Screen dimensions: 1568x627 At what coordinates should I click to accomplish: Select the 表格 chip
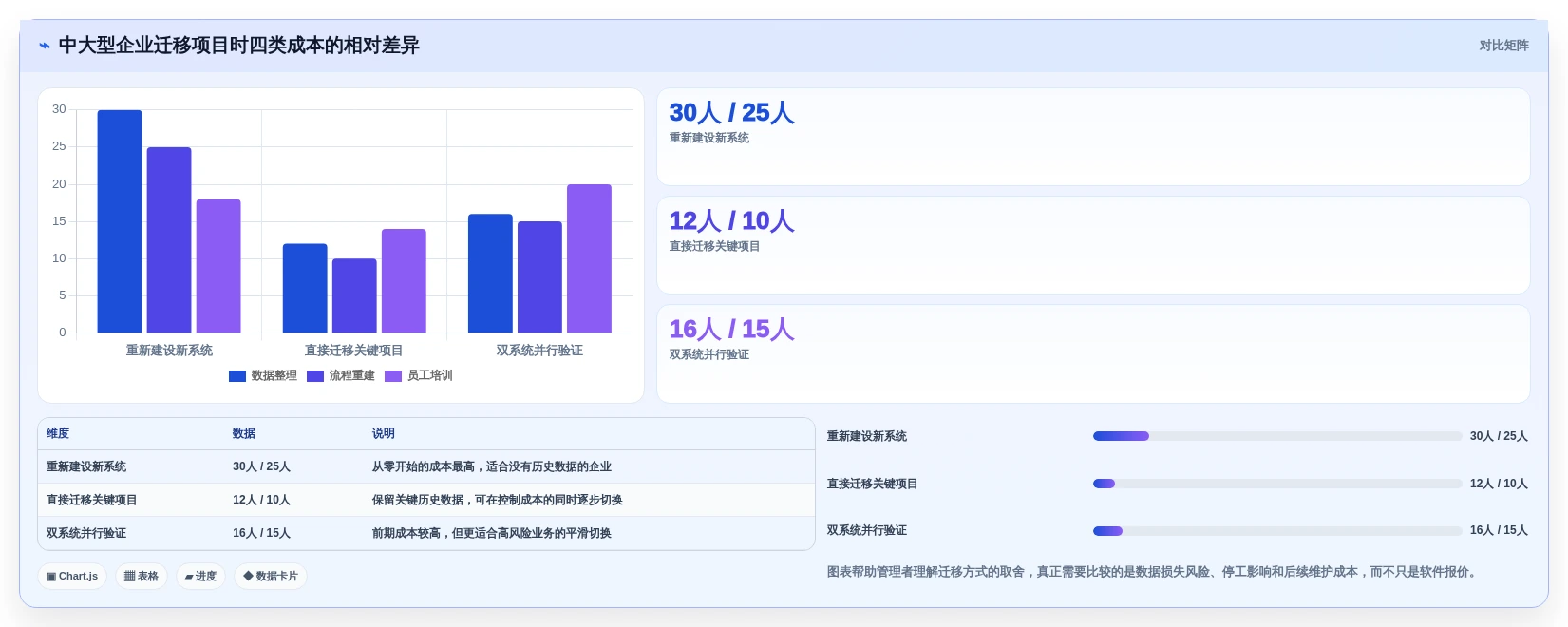point(142,577)
